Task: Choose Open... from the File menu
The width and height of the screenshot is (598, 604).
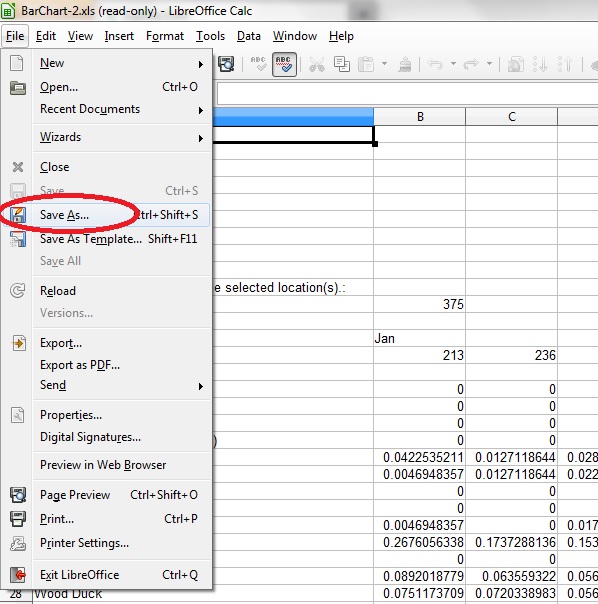Action: pos(119,87)
